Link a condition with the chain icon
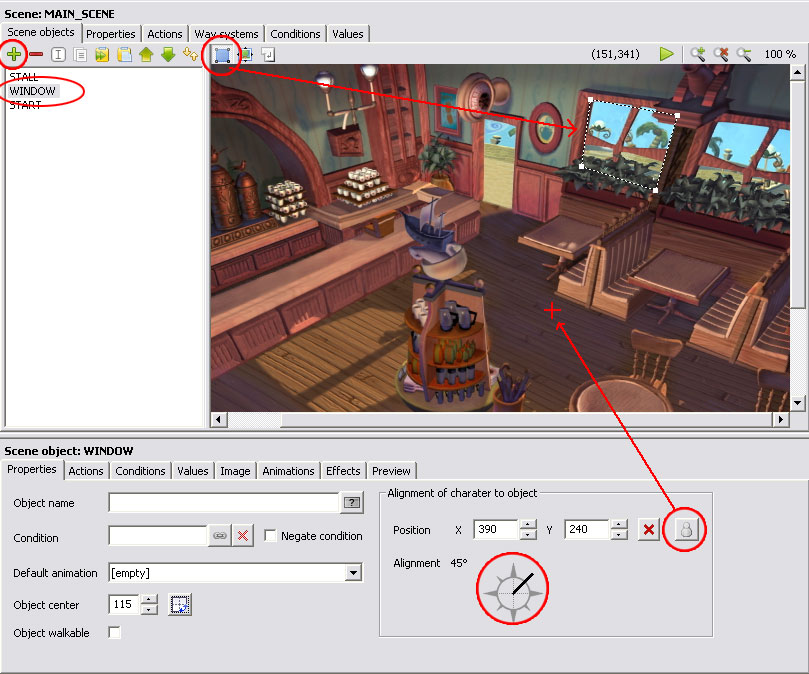Screen dimensions: 809x674 click(220, 536)
